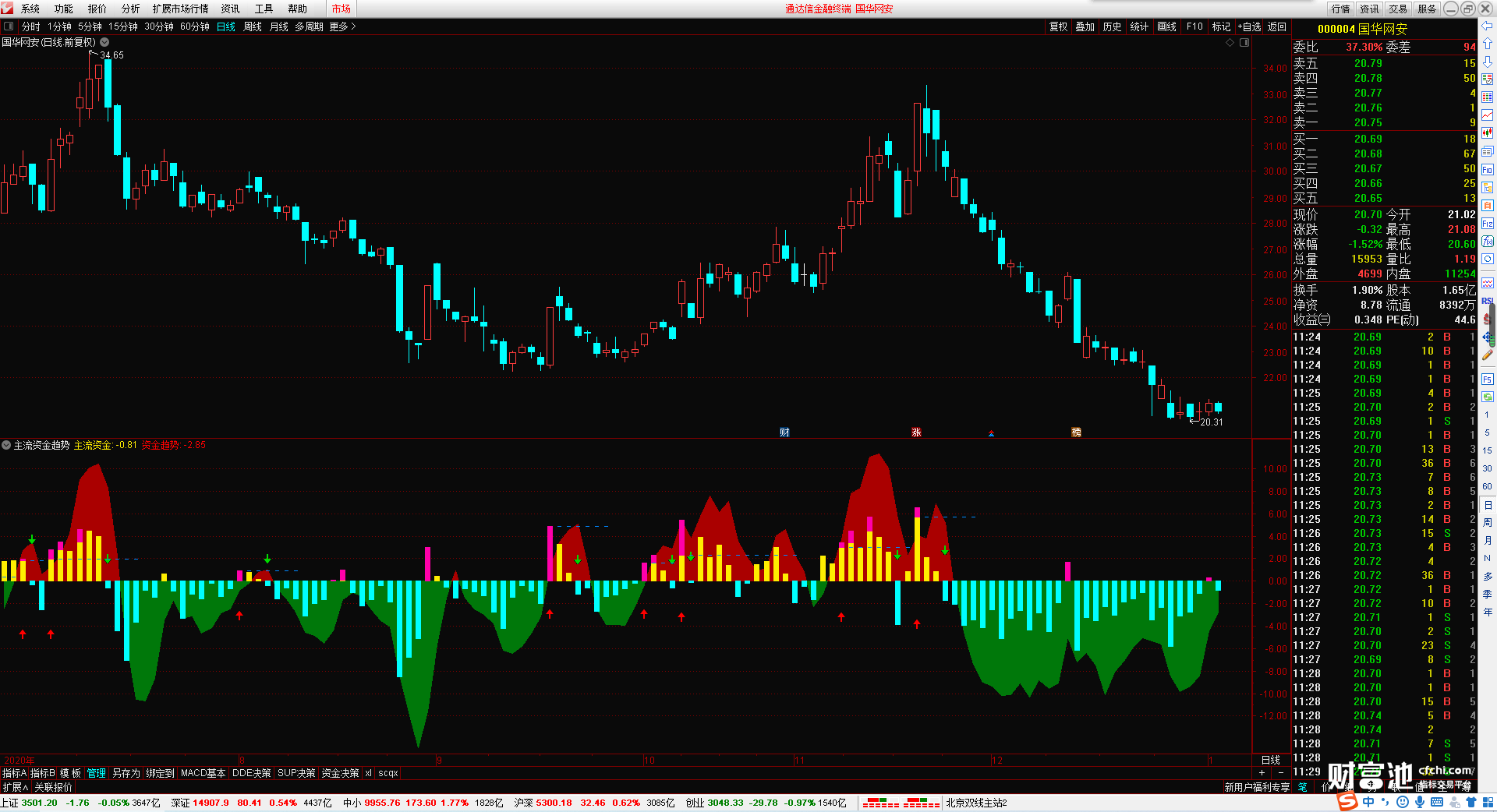The width and height of the screenshot is (1497, 812).
Task: Open 多周期 multi-period view
Action: point(309,26)
